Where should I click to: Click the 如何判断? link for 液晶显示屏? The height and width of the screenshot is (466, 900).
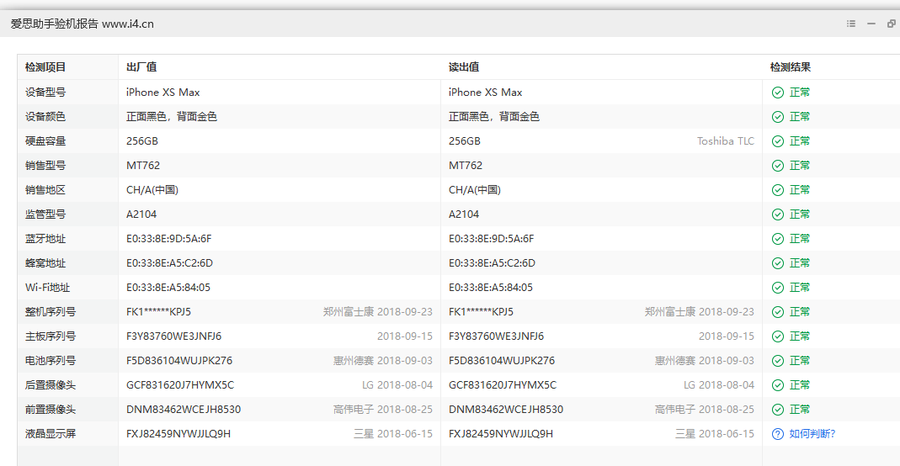pyautogui.click(x=812, y=434)
